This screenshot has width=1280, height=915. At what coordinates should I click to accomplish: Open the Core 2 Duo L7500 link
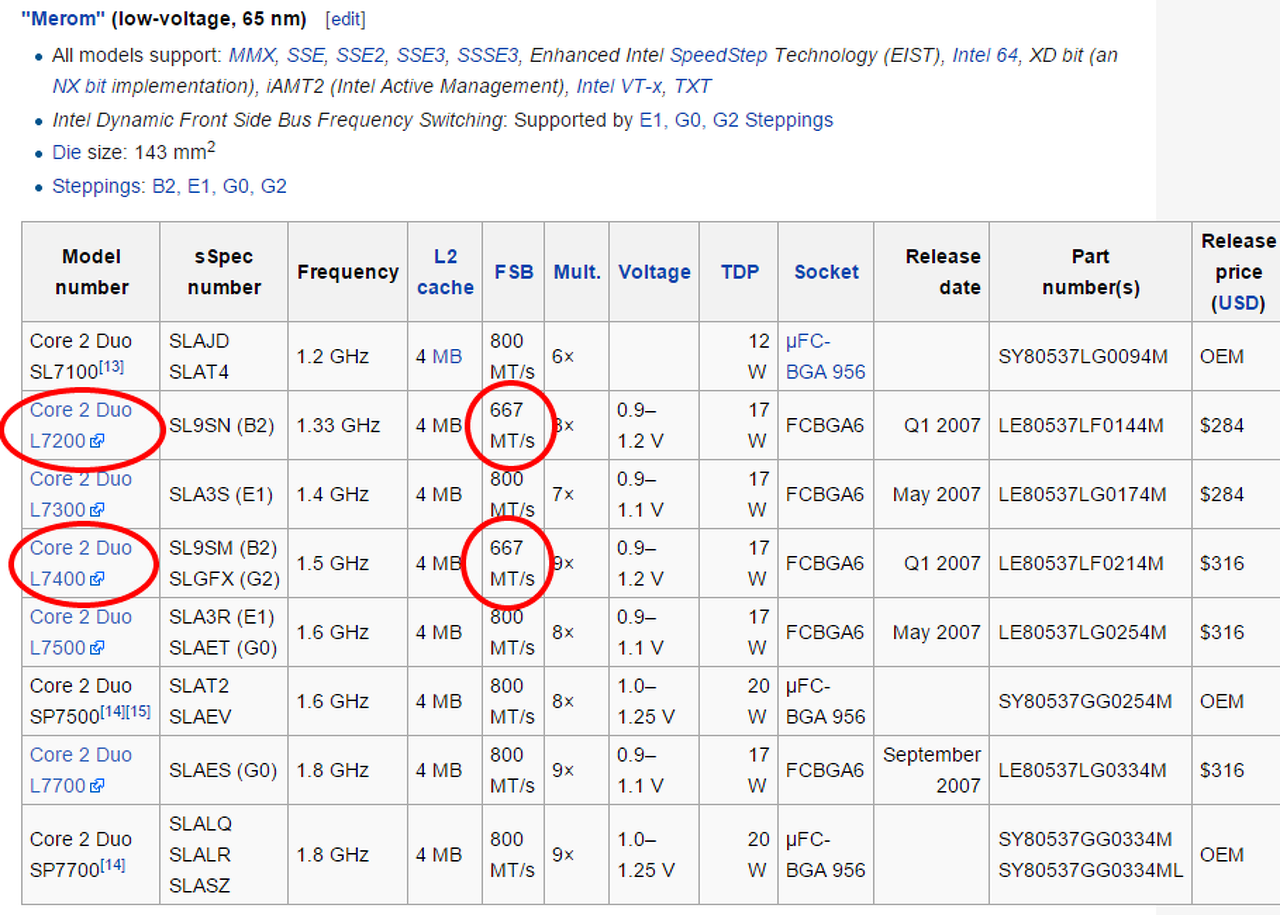click(x=81, y=632)
